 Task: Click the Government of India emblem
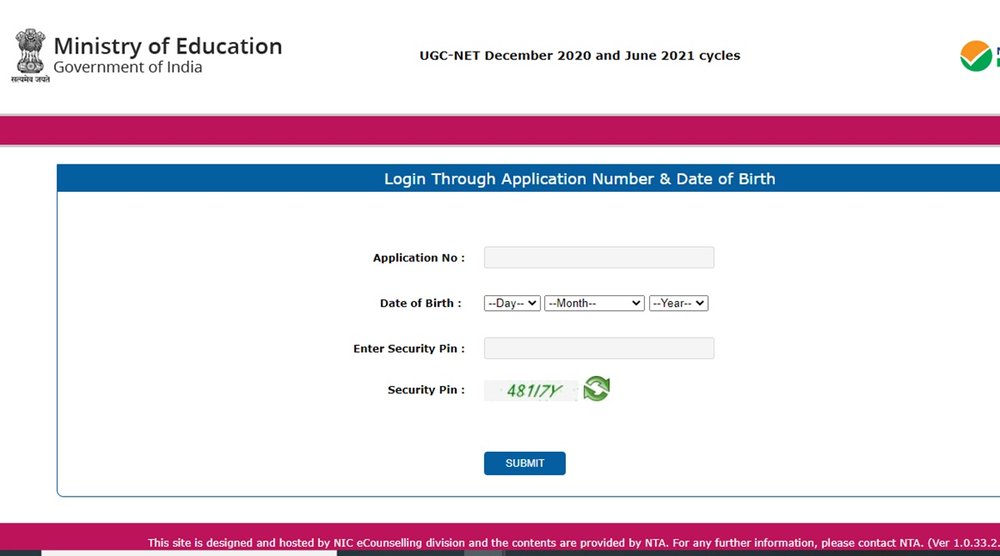(x=30, y=55)
